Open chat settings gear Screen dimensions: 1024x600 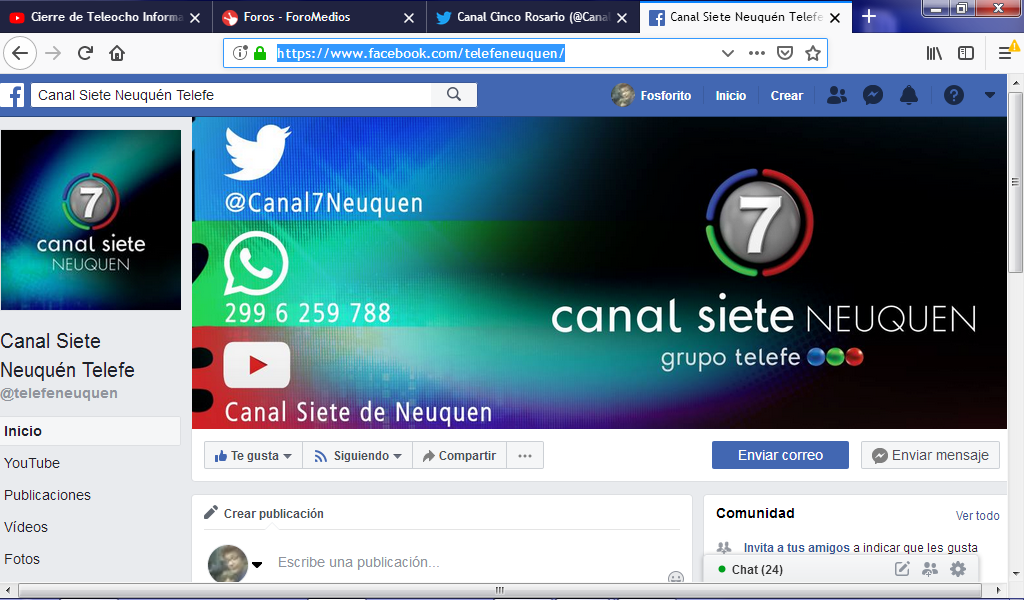tap(958, 569)
